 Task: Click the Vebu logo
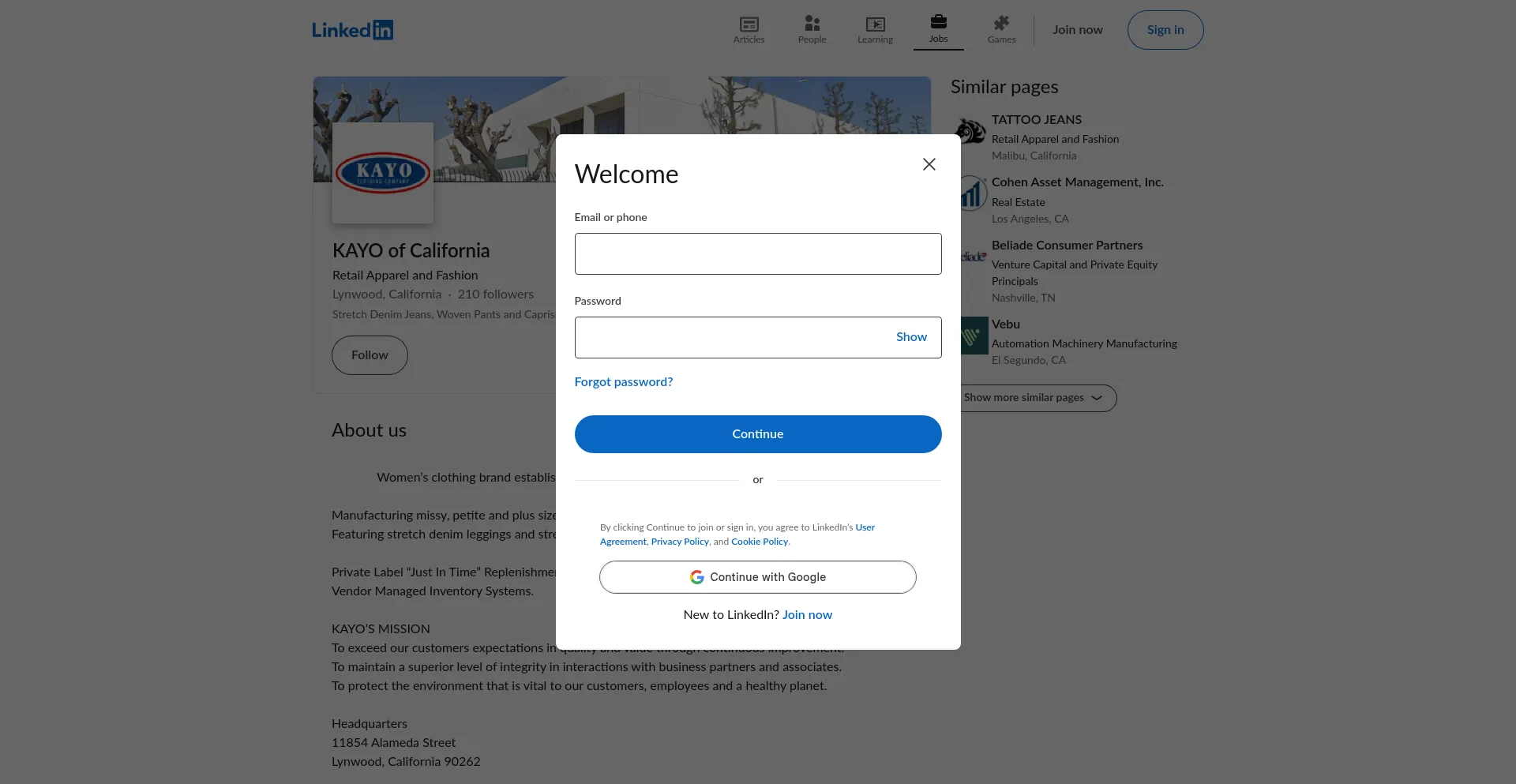(974, 336)
